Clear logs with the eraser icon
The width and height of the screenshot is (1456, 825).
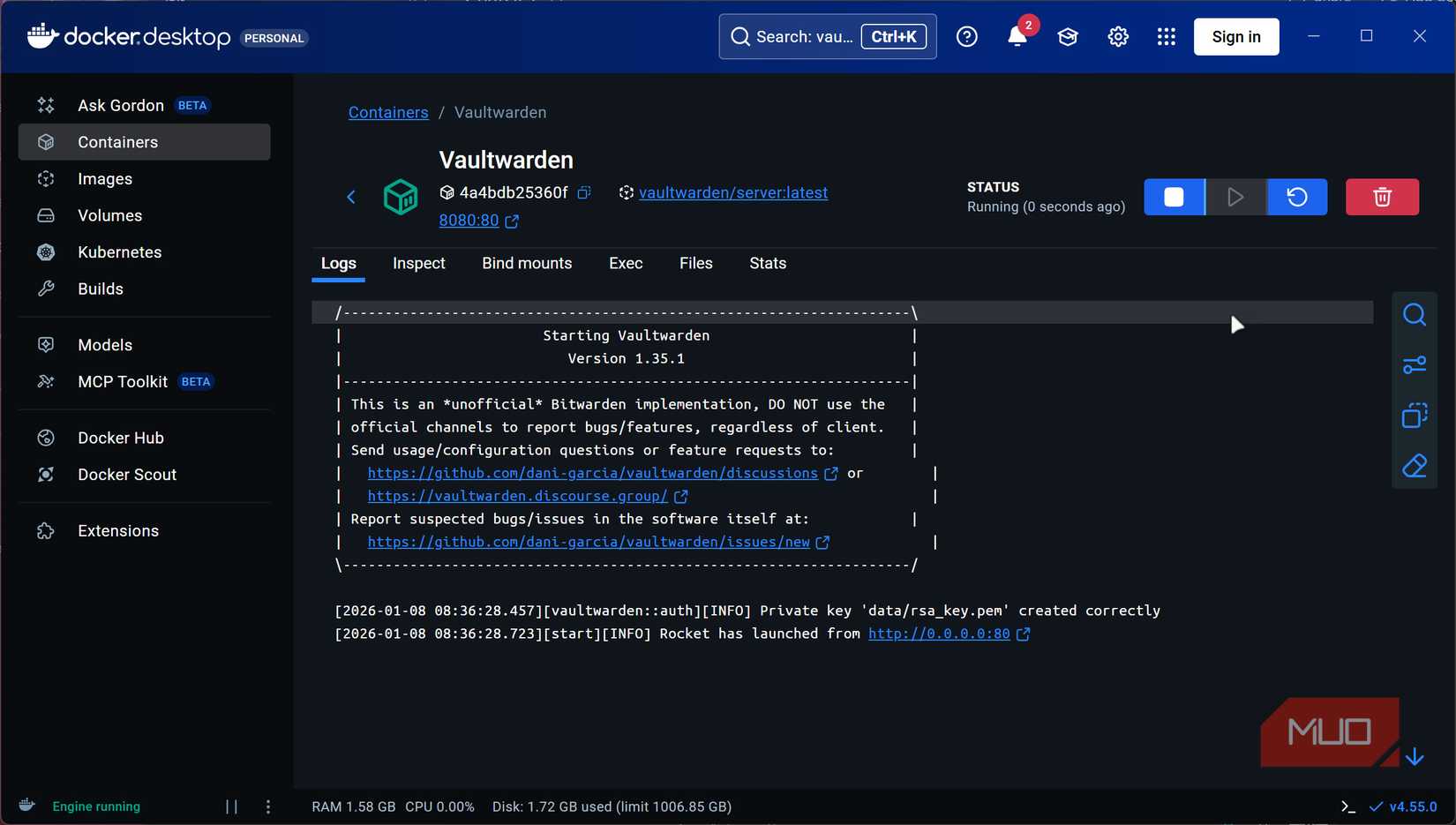(1415, 466)
